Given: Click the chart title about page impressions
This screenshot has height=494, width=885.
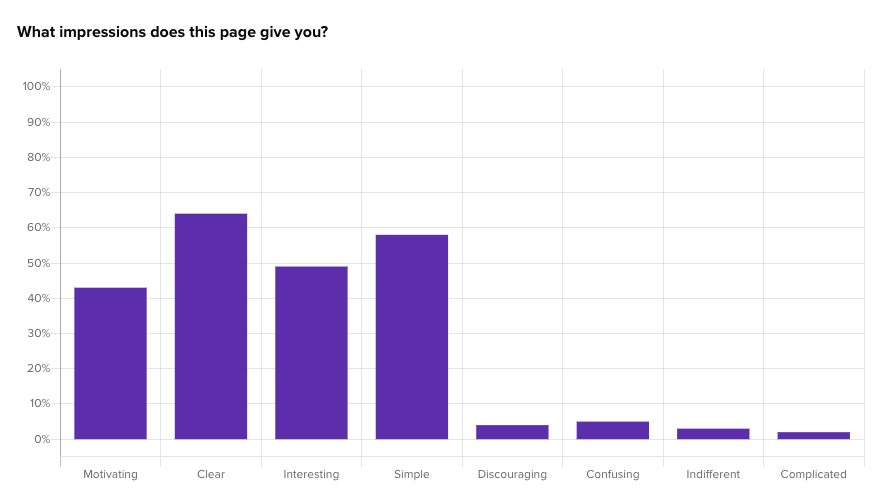Looking at the screenshot, I should pyautogui.click(x=172, y=32).
